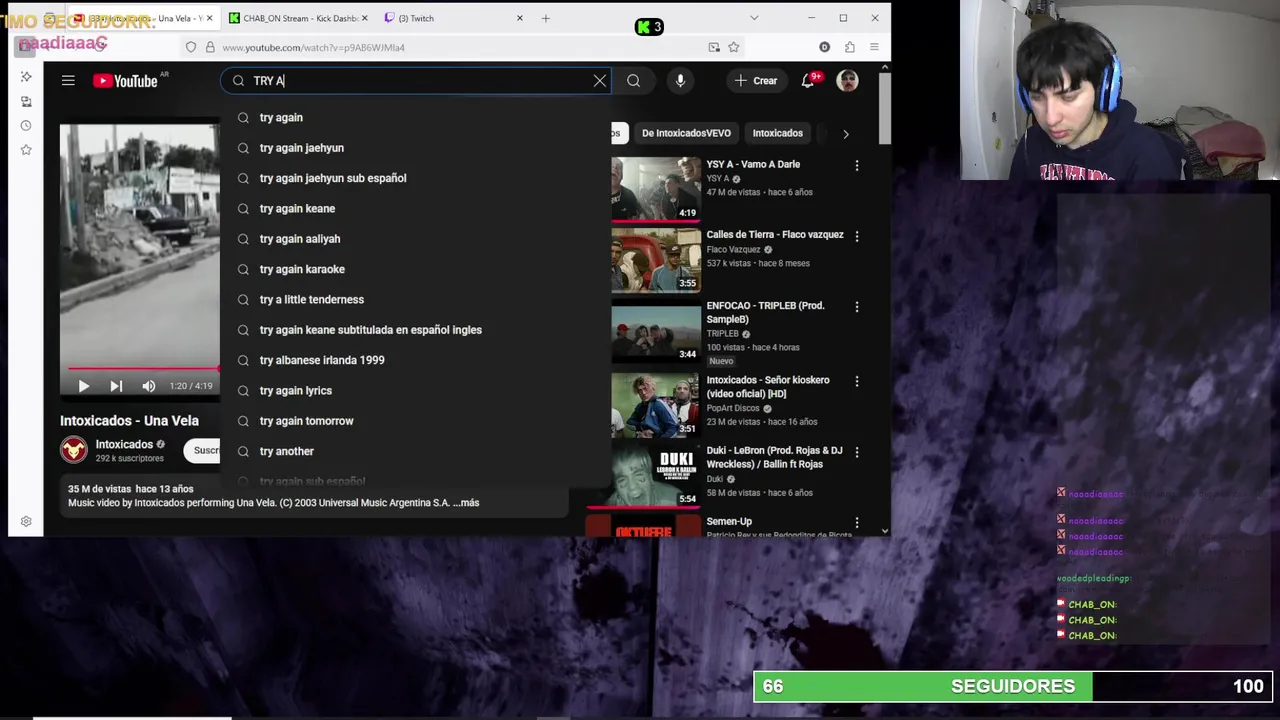Image resolution: width=1280 pixels, height=720 pixels.
Task: Skip to the next video
Action: (116, 386)
